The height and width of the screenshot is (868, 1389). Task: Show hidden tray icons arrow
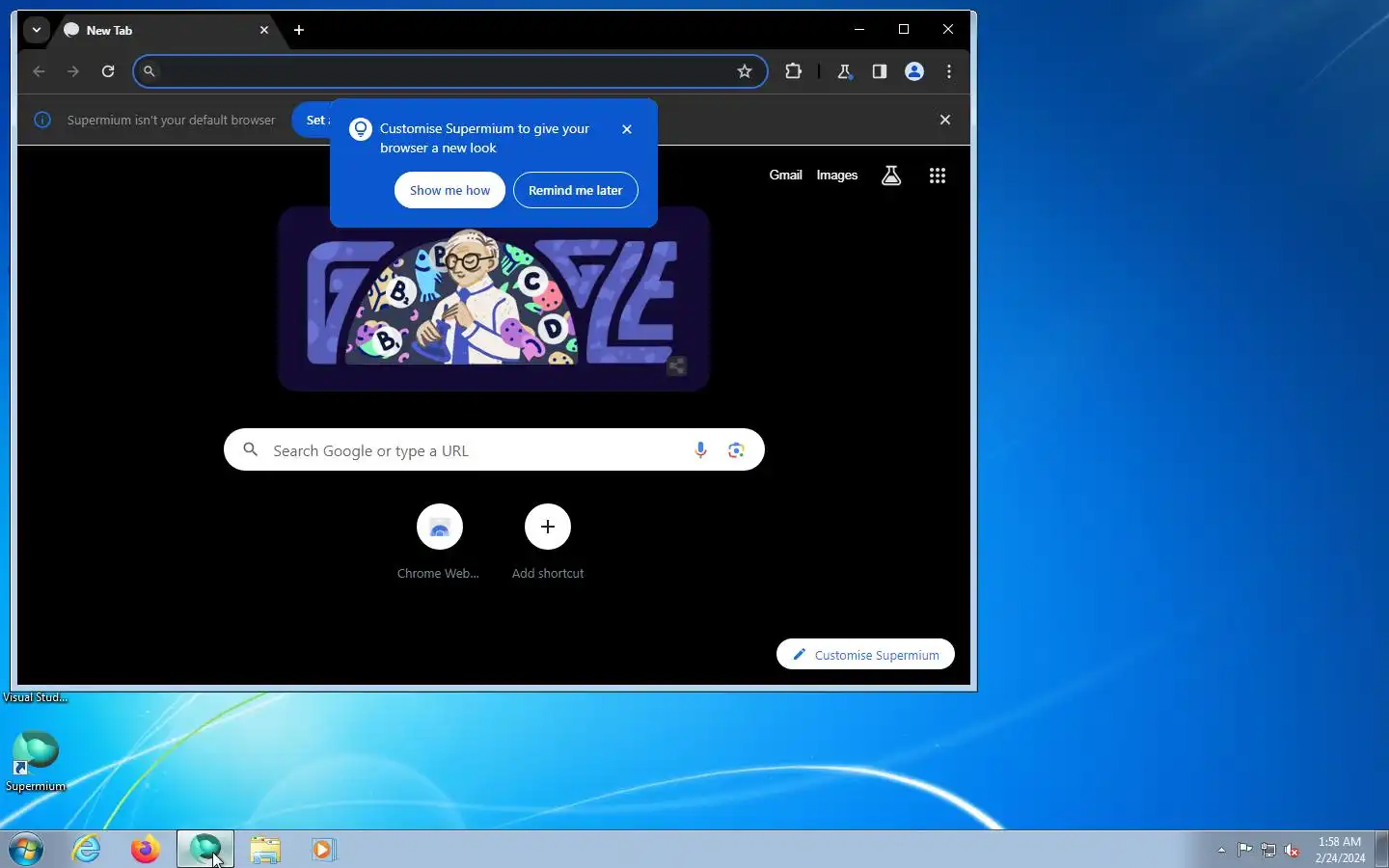point(1221,851)
